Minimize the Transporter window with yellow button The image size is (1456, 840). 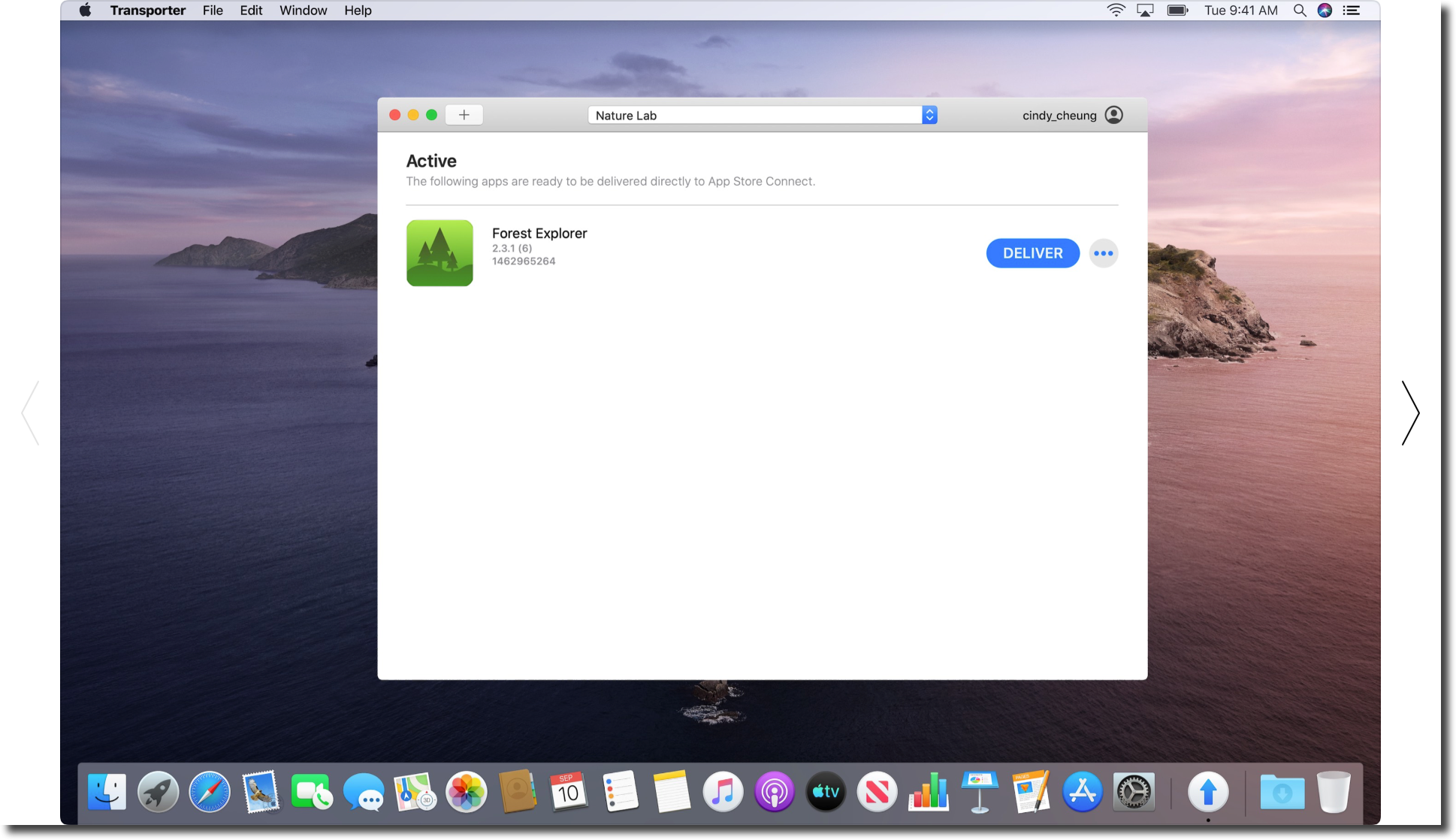(413, 115)
